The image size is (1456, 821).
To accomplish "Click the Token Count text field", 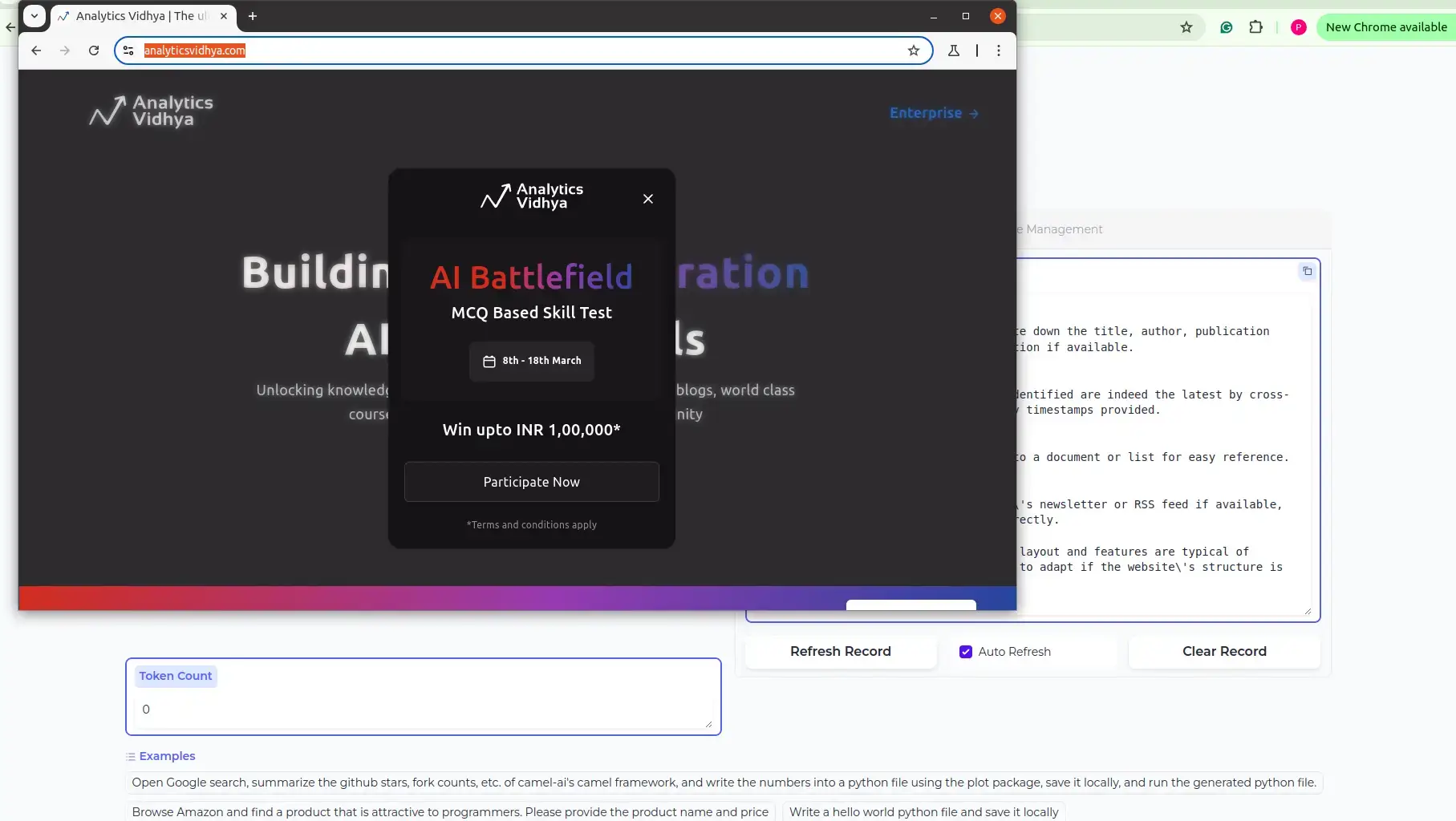I will 423,710.
